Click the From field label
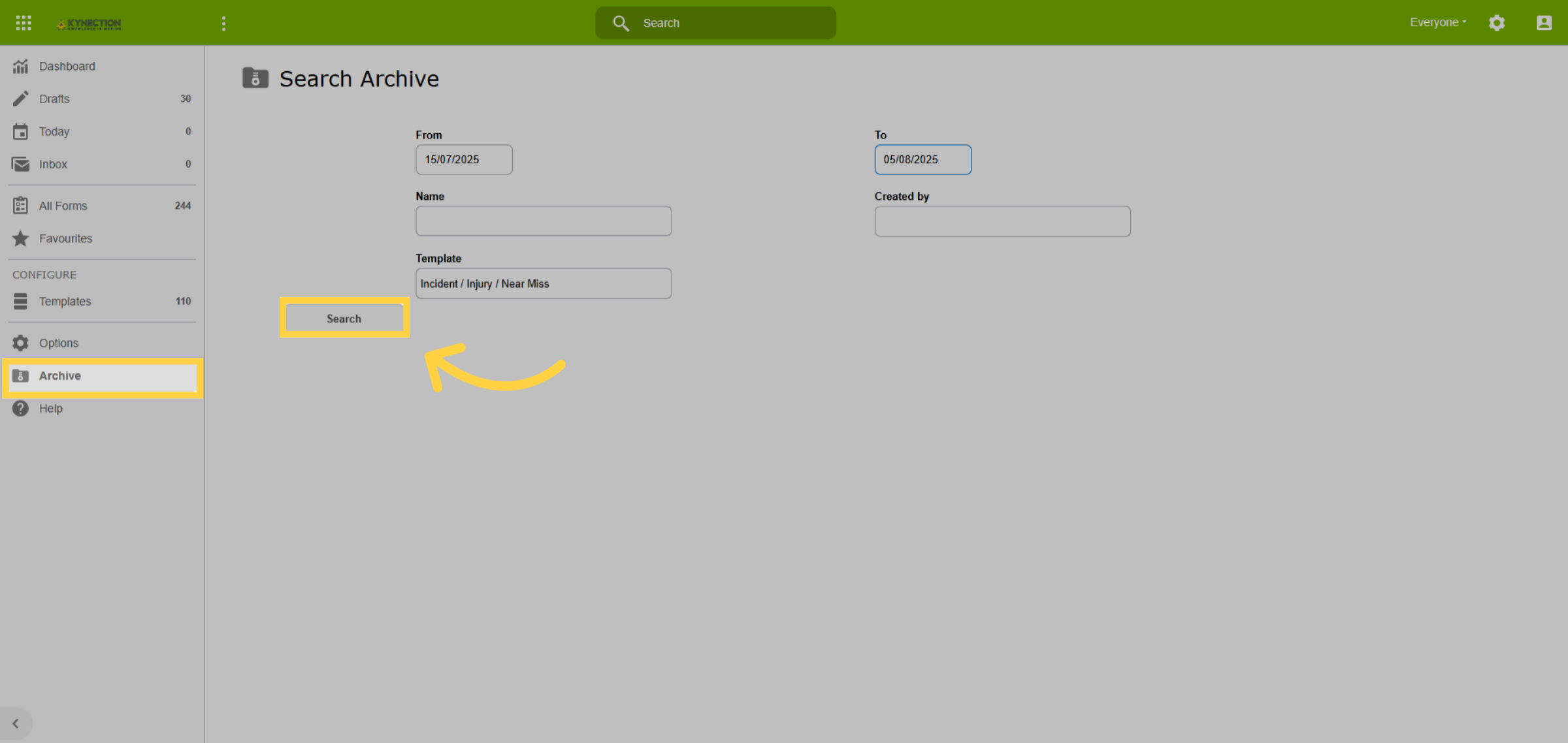 coord(429,135)
